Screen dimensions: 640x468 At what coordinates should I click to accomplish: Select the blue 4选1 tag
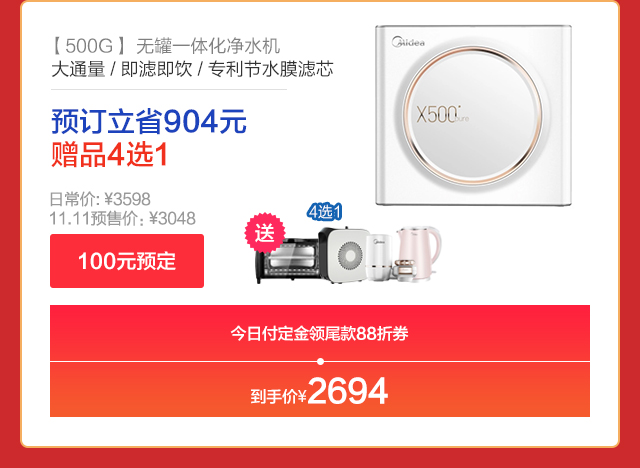pyautogui.click(x=324, y=212)
